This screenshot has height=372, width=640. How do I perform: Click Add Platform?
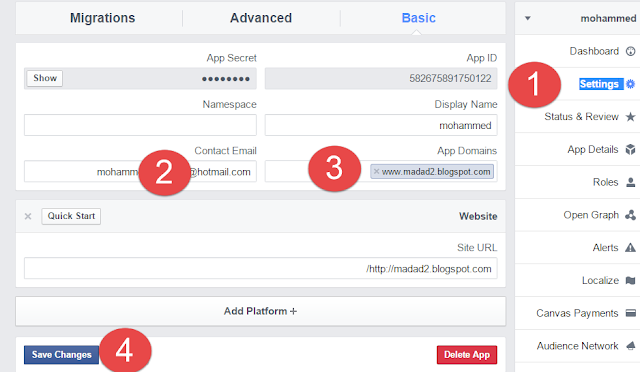[260, 311]
